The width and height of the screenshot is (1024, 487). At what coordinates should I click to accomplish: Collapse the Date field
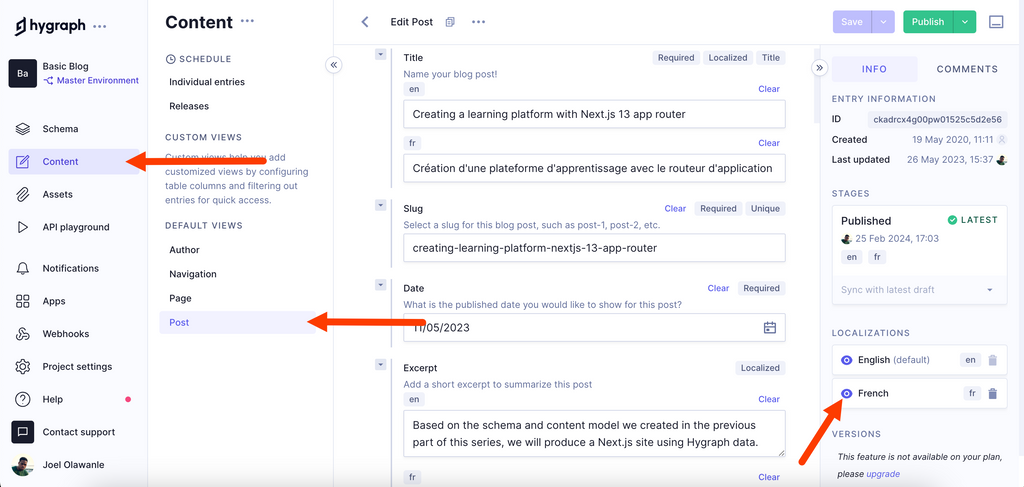(380, 285)
